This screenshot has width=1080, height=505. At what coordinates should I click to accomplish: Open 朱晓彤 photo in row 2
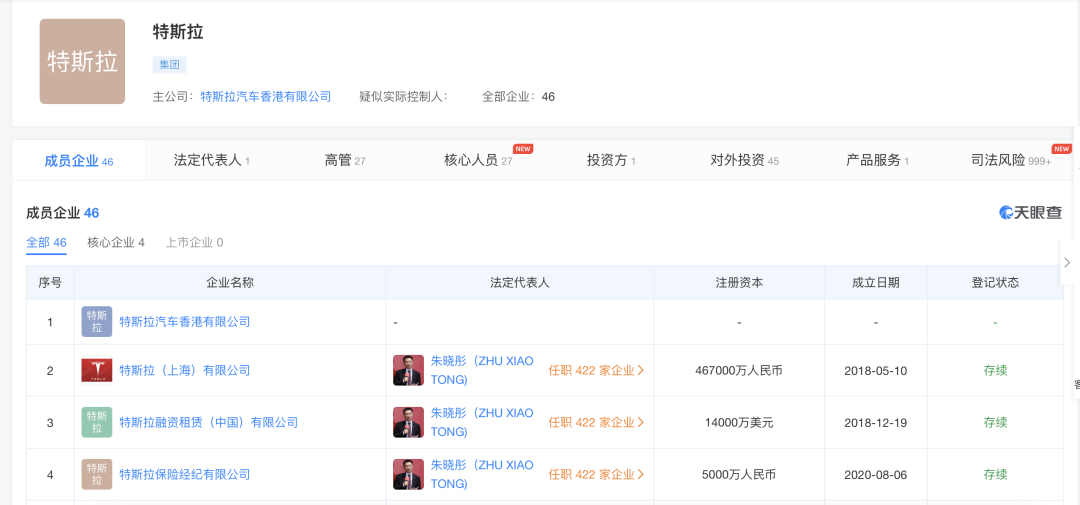[x=408, y=371]
